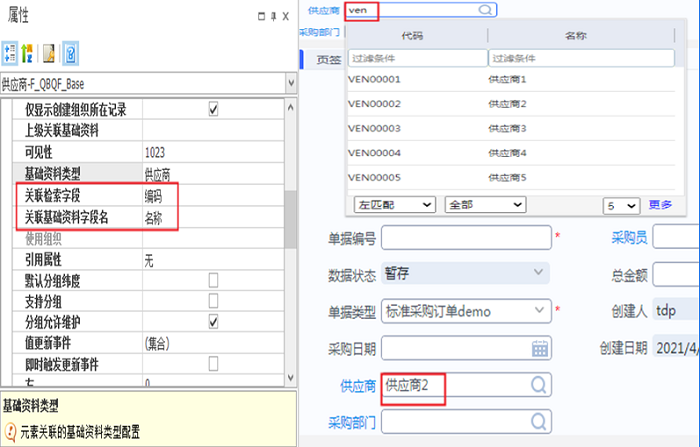Click the properties panel float window icon

point(262,17)
